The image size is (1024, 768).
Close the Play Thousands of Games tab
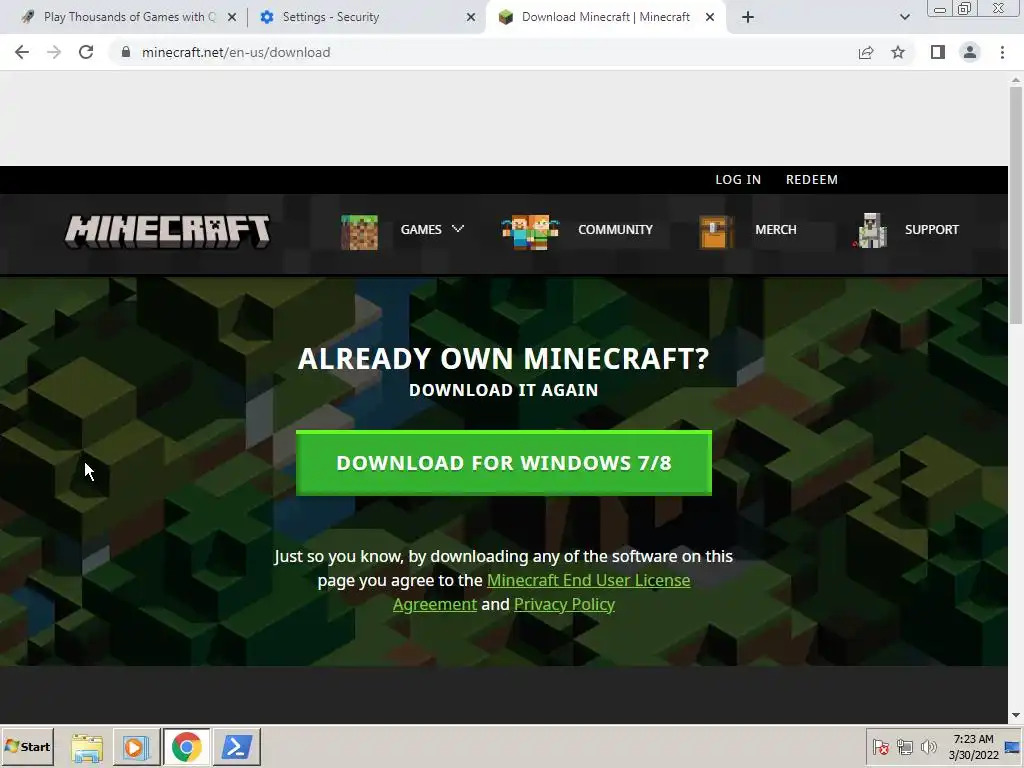pyautogui.click(x=232, y=17)
